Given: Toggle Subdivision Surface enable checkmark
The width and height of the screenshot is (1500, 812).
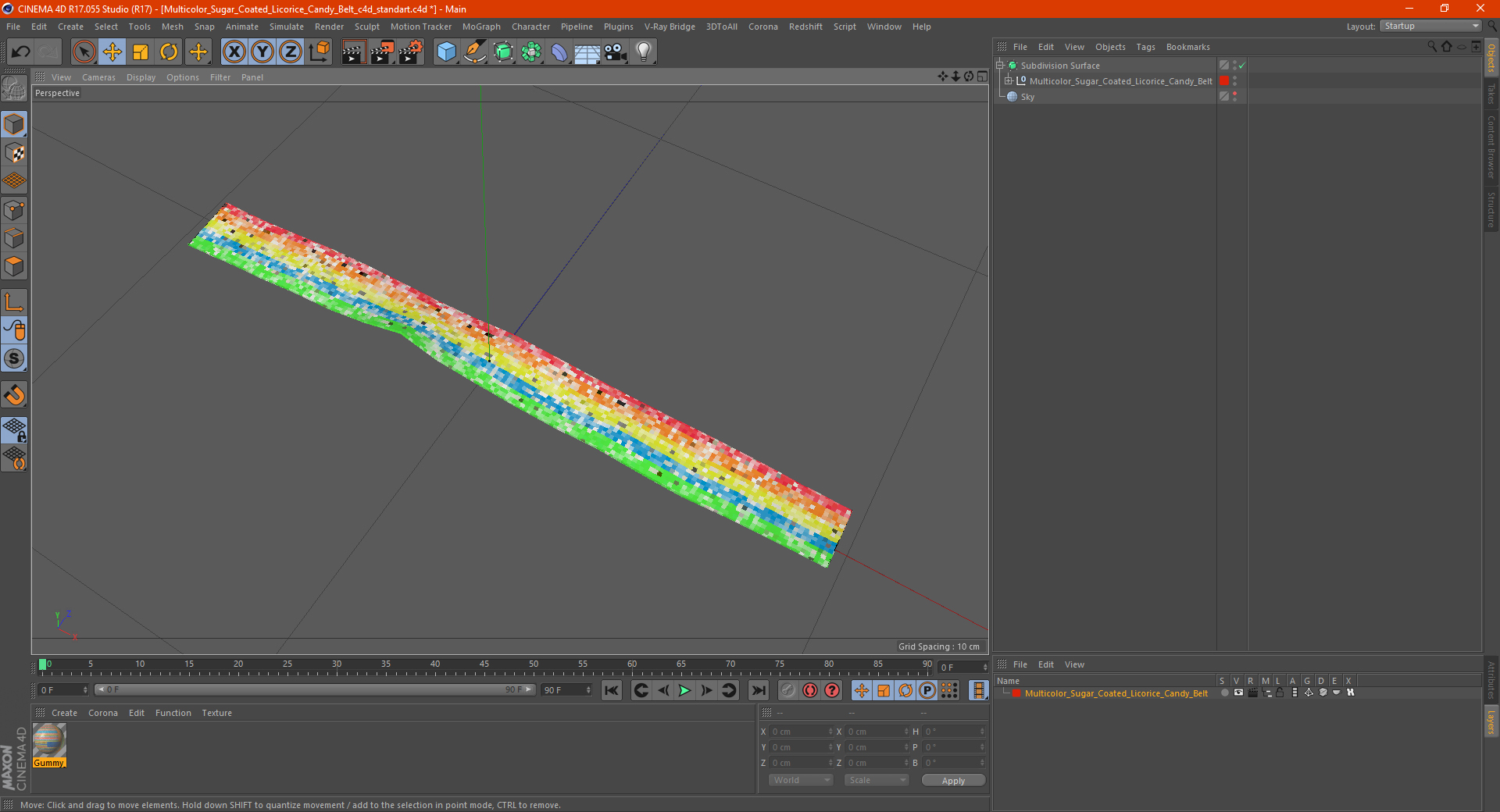Looking at the screenshot, I should pyautogui.click(x=1241, y=66).
